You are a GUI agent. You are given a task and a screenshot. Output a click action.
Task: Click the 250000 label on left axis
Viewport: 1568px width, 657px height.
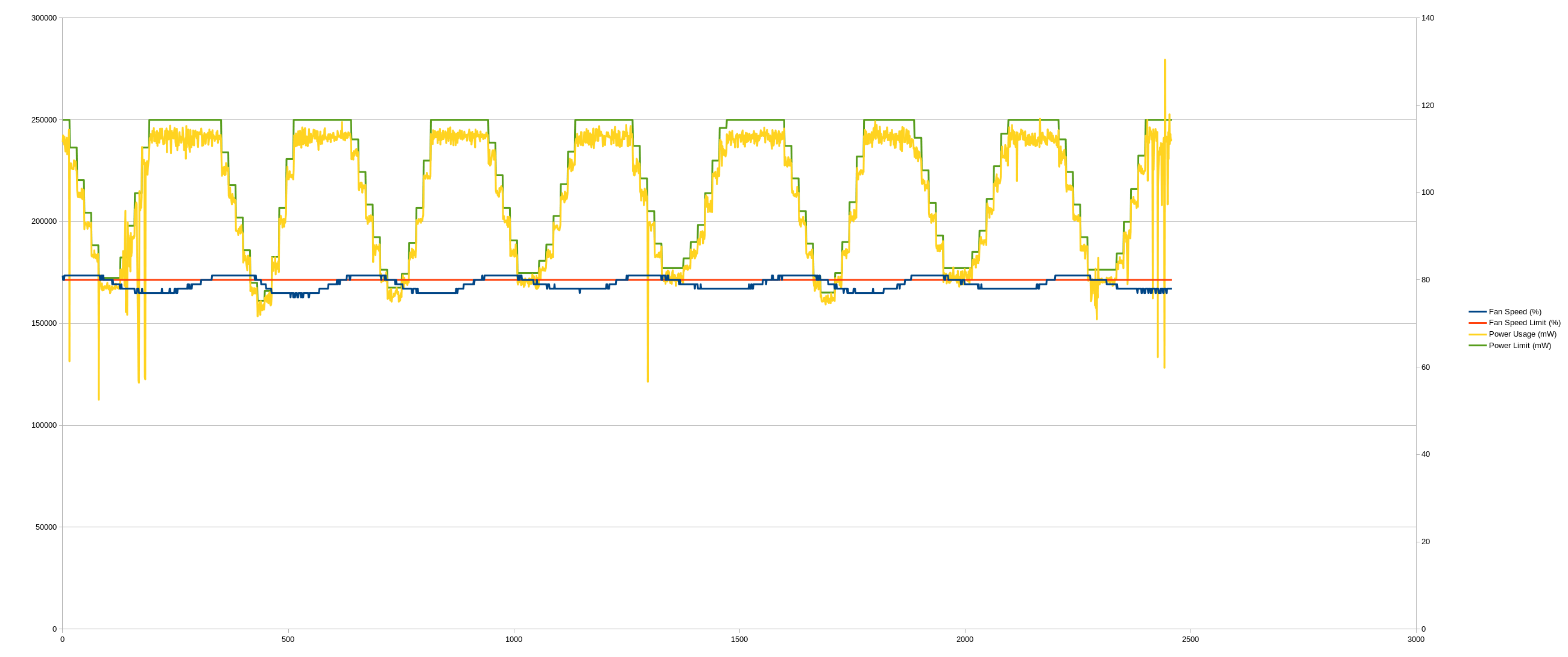44,120
